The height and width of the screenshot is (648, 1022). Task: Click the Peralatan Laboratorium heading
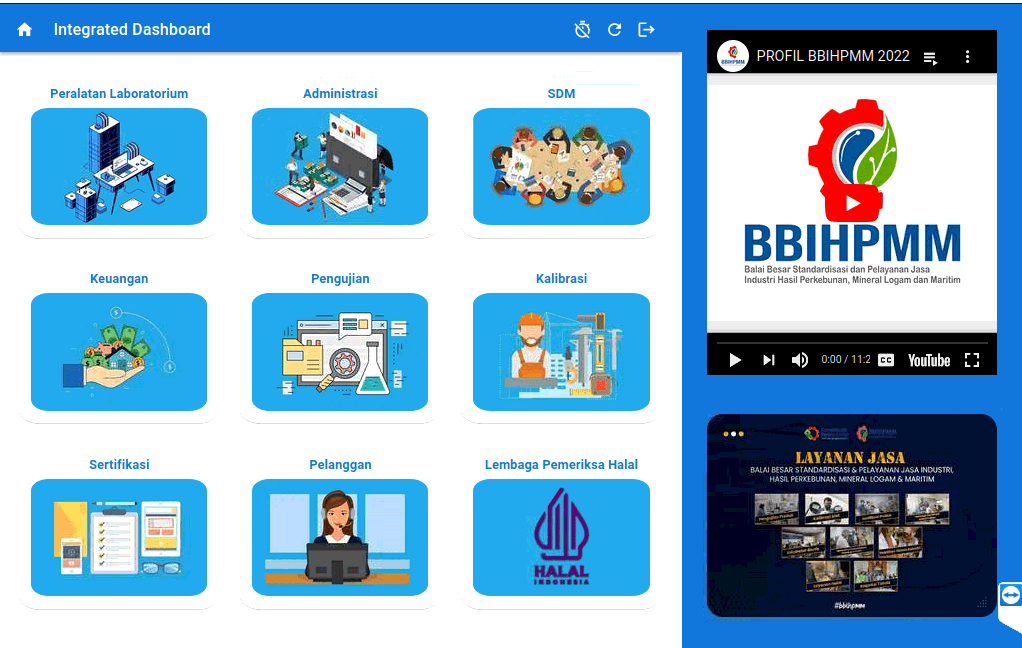(x=119, y=93)
